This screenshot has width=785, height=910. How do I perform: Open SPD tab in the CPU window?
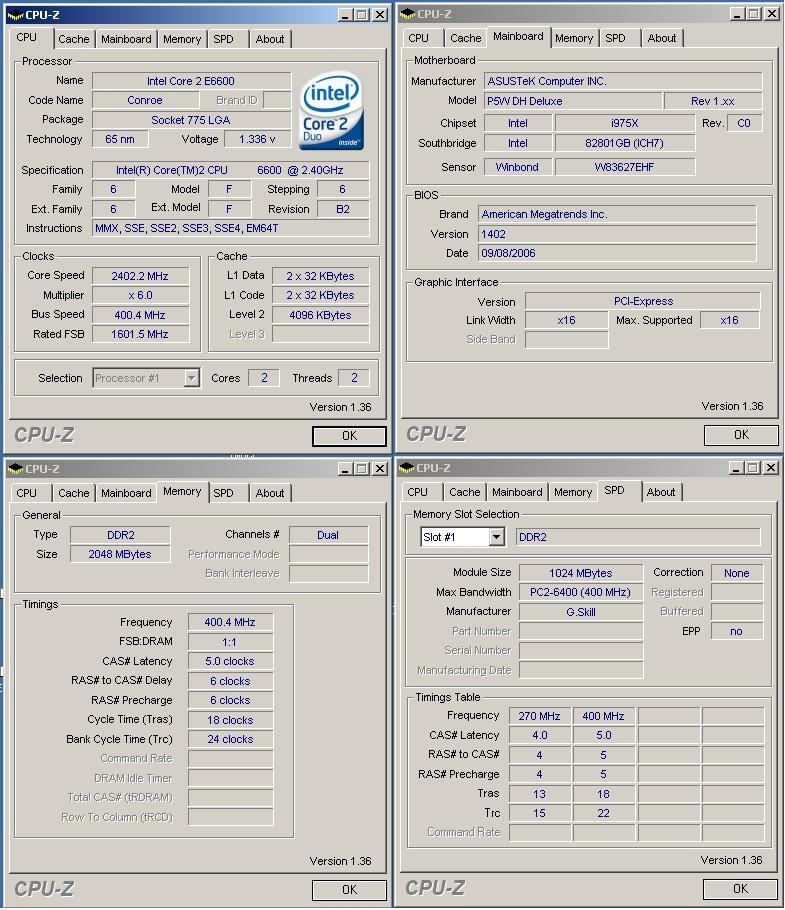pyautogui.click(x=223, y=39)
